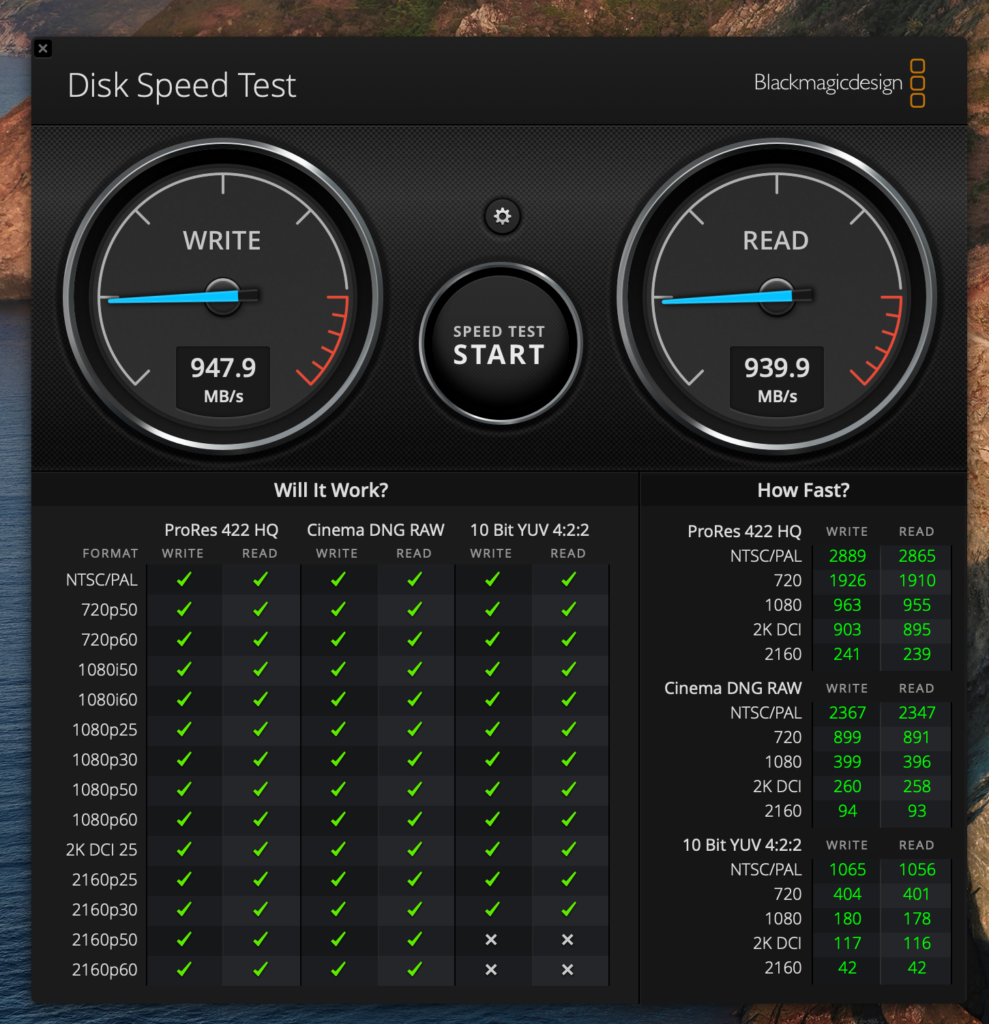This screenshot has width=989, height=1024.
Task: Click 10 Bit YUV 2K DCI read value 116
Action: click(x=917, y=943)
